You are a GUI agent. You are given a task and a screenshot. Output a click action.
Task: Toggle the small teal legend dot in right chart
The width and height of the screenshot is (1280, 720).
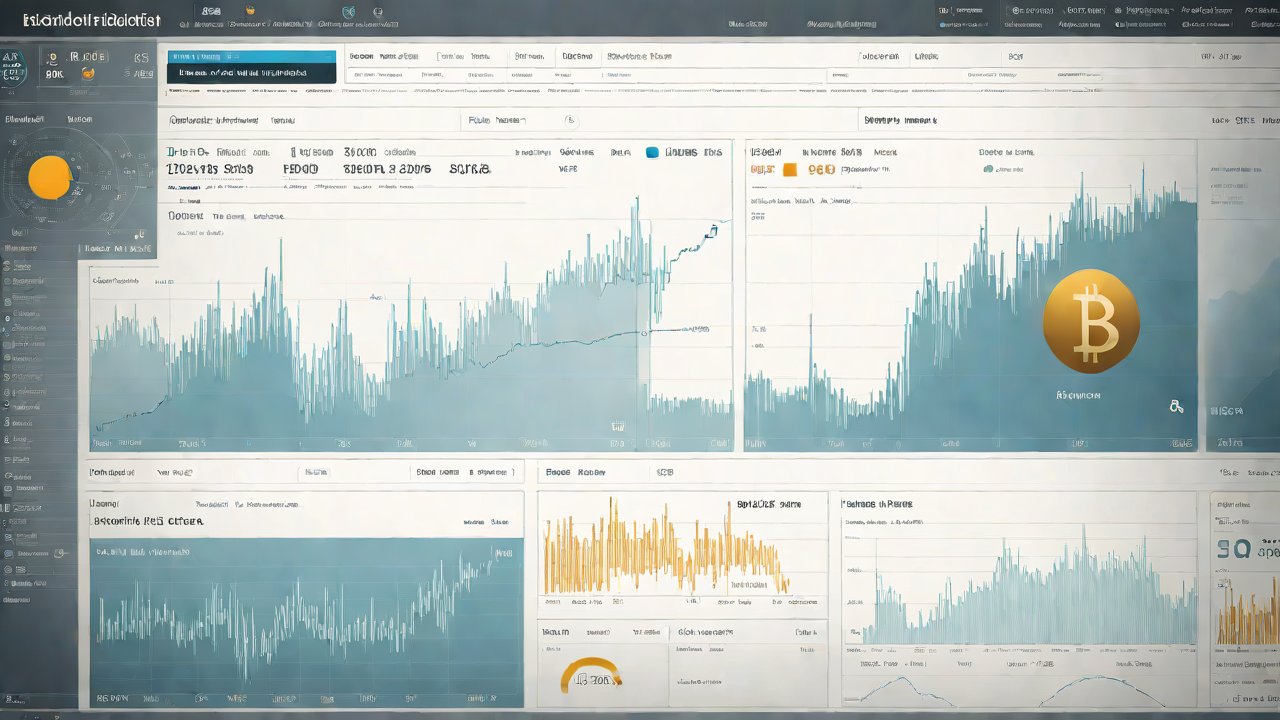pos(988,169)
